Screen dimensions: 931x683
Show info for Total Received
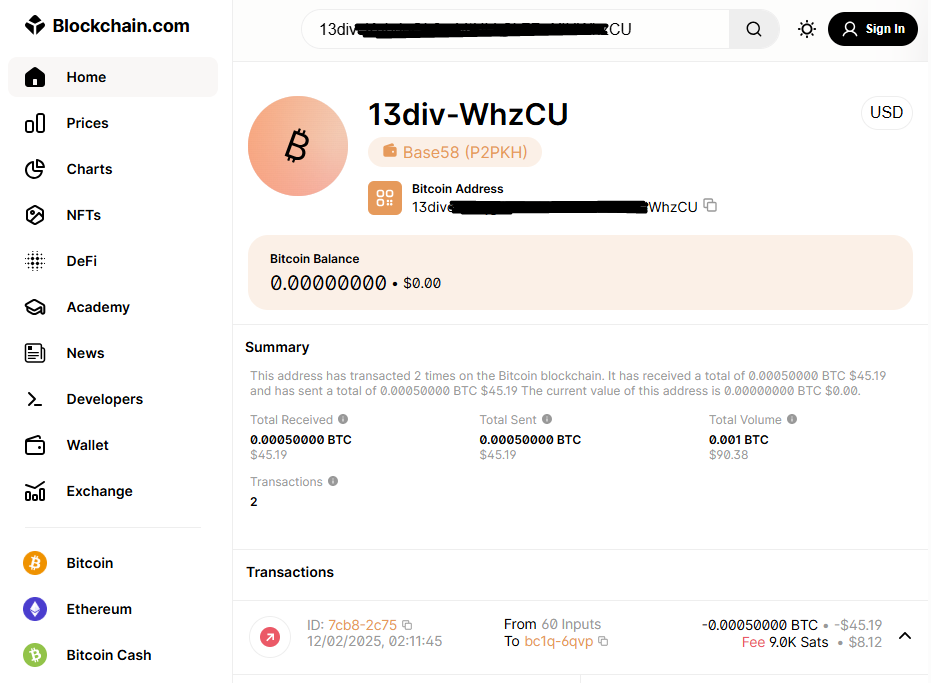click(343, 420)
